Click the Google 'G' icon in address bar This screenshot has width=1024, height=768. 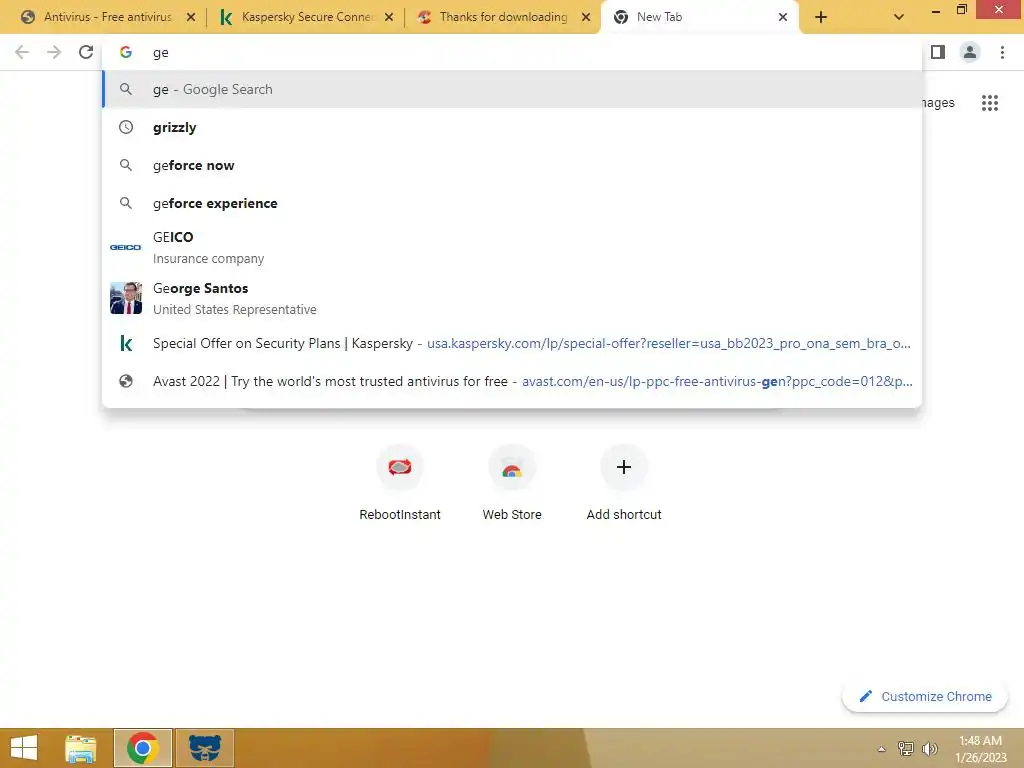[126, 52]
